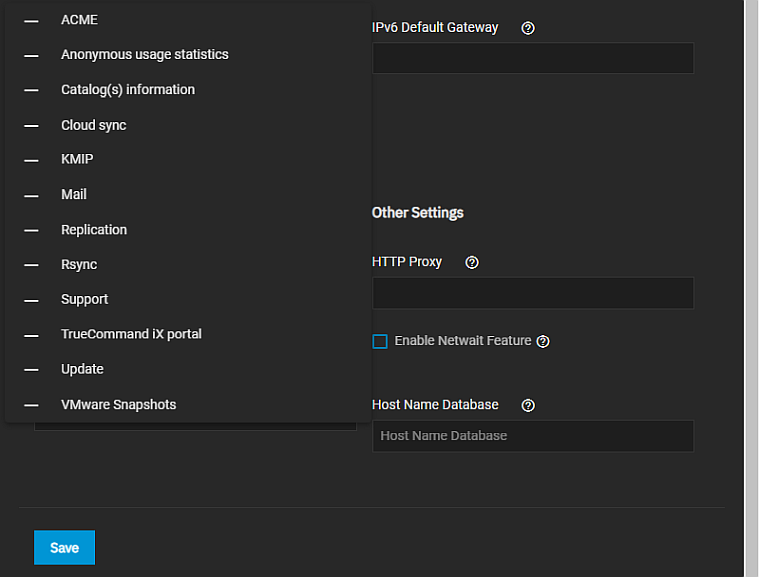Viewport: 759px width, 577px height.
Task: Select Catalog(s) information in the list
Action: click(127, 90)
